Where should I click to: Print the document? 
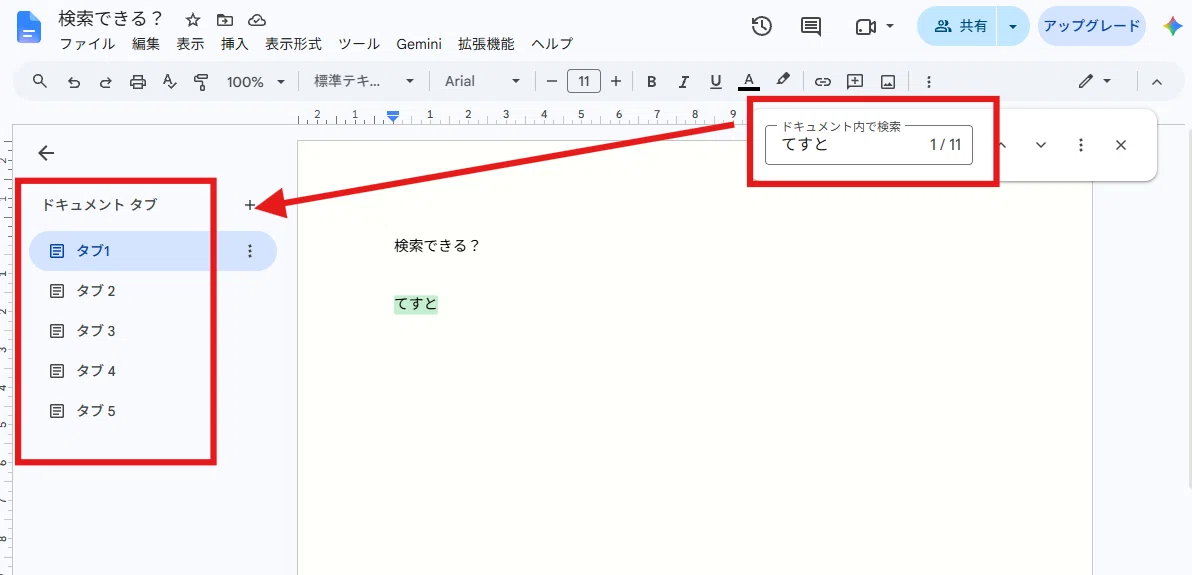coord(138,81)
